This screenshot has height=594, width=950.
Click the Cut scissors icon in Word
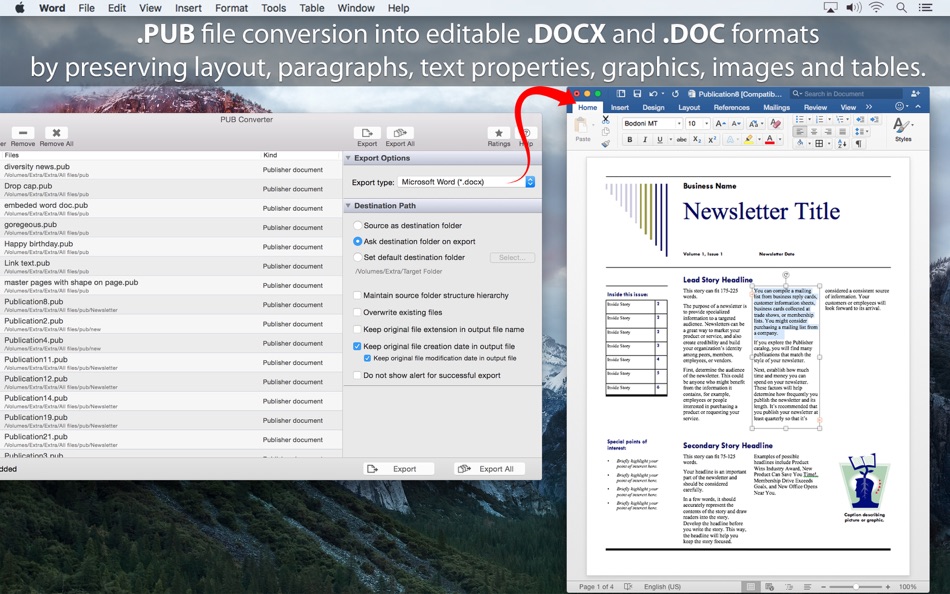point(605,120)
